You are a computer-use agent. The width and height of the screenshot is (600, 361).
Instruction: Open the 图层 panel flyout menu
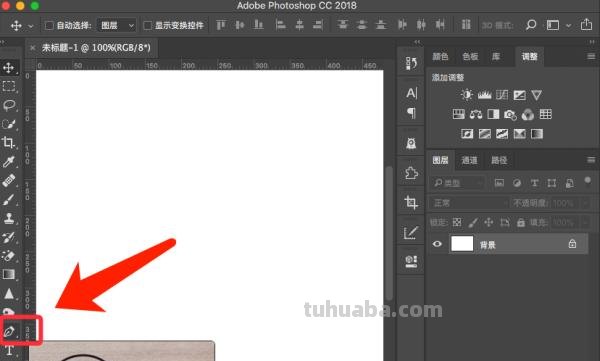[x=591, y=160]
